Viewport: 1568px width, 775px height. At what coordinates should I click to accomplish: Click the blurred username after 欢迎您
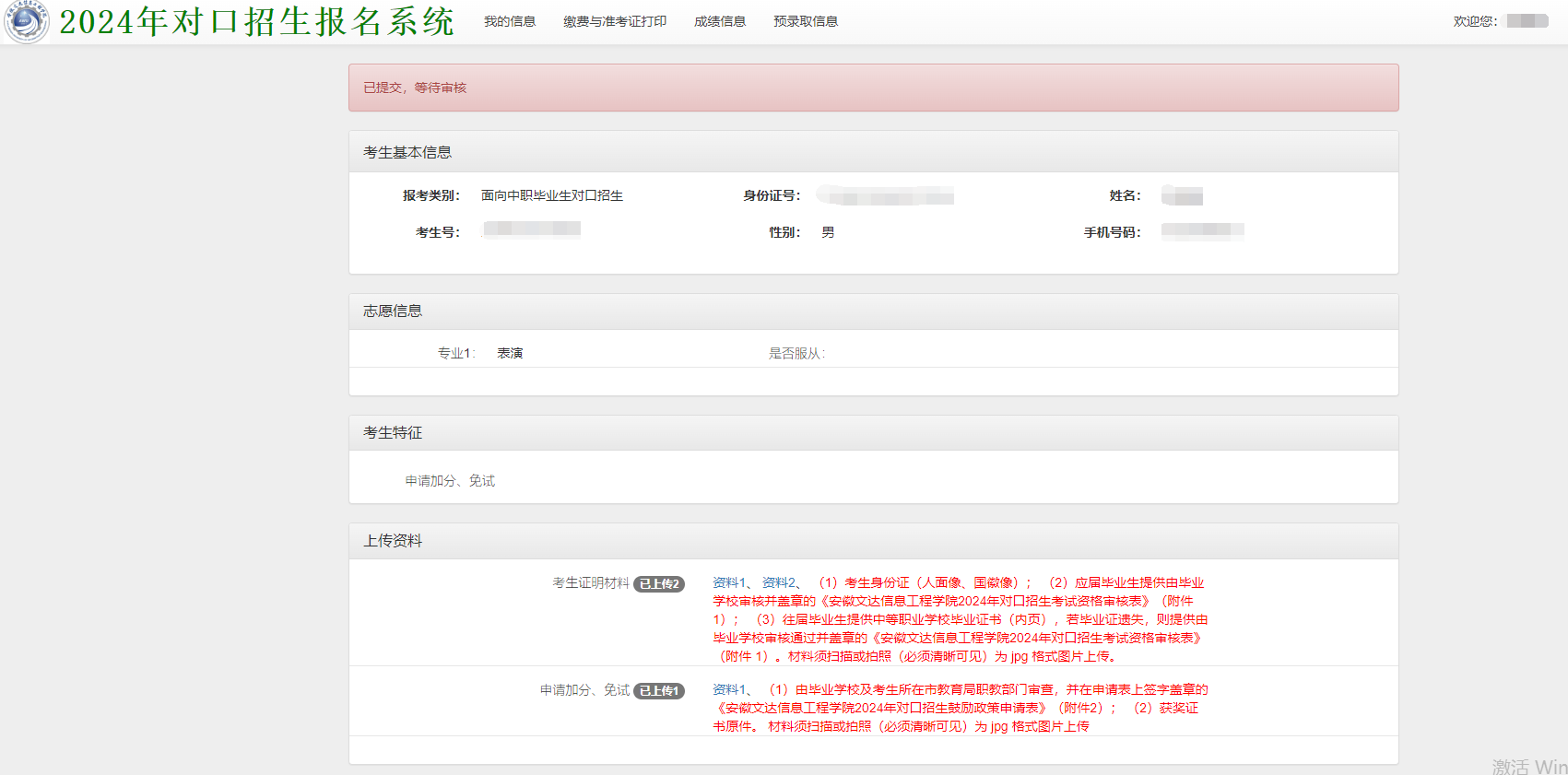[x=1527, y=21]
